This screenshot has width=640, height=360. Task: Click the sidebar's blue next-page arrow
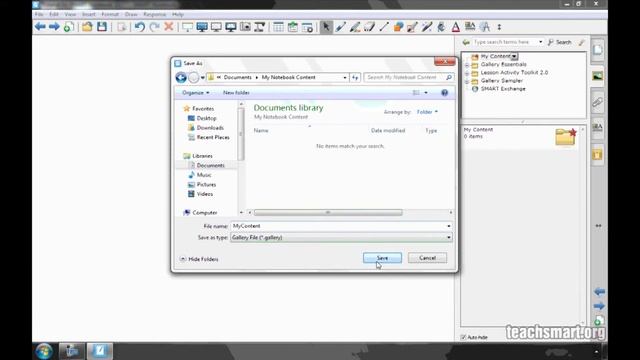[x=599, y=306]
